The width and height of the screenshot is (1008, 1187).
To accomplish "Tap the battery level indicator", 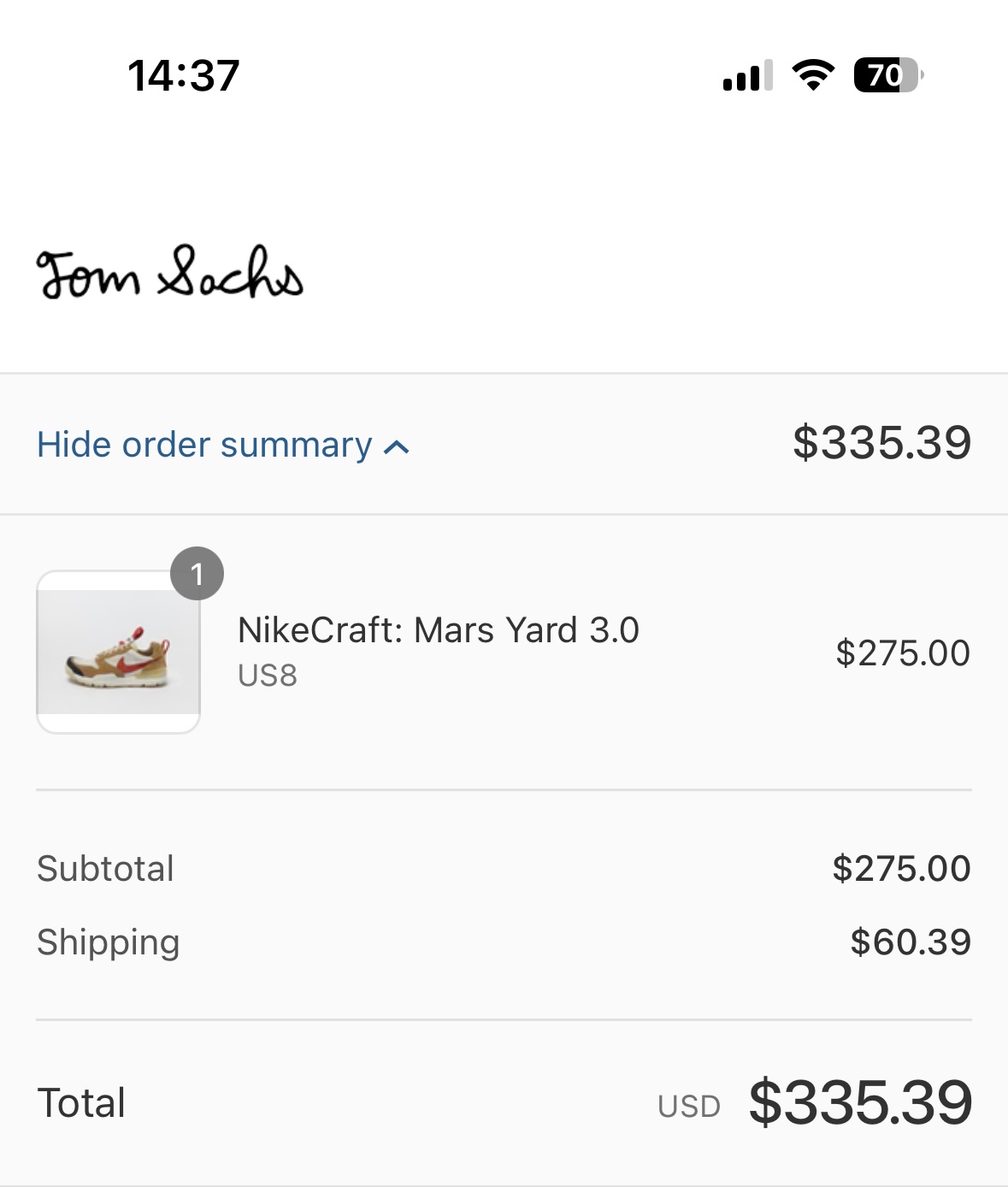I will [x=887, y=75].
